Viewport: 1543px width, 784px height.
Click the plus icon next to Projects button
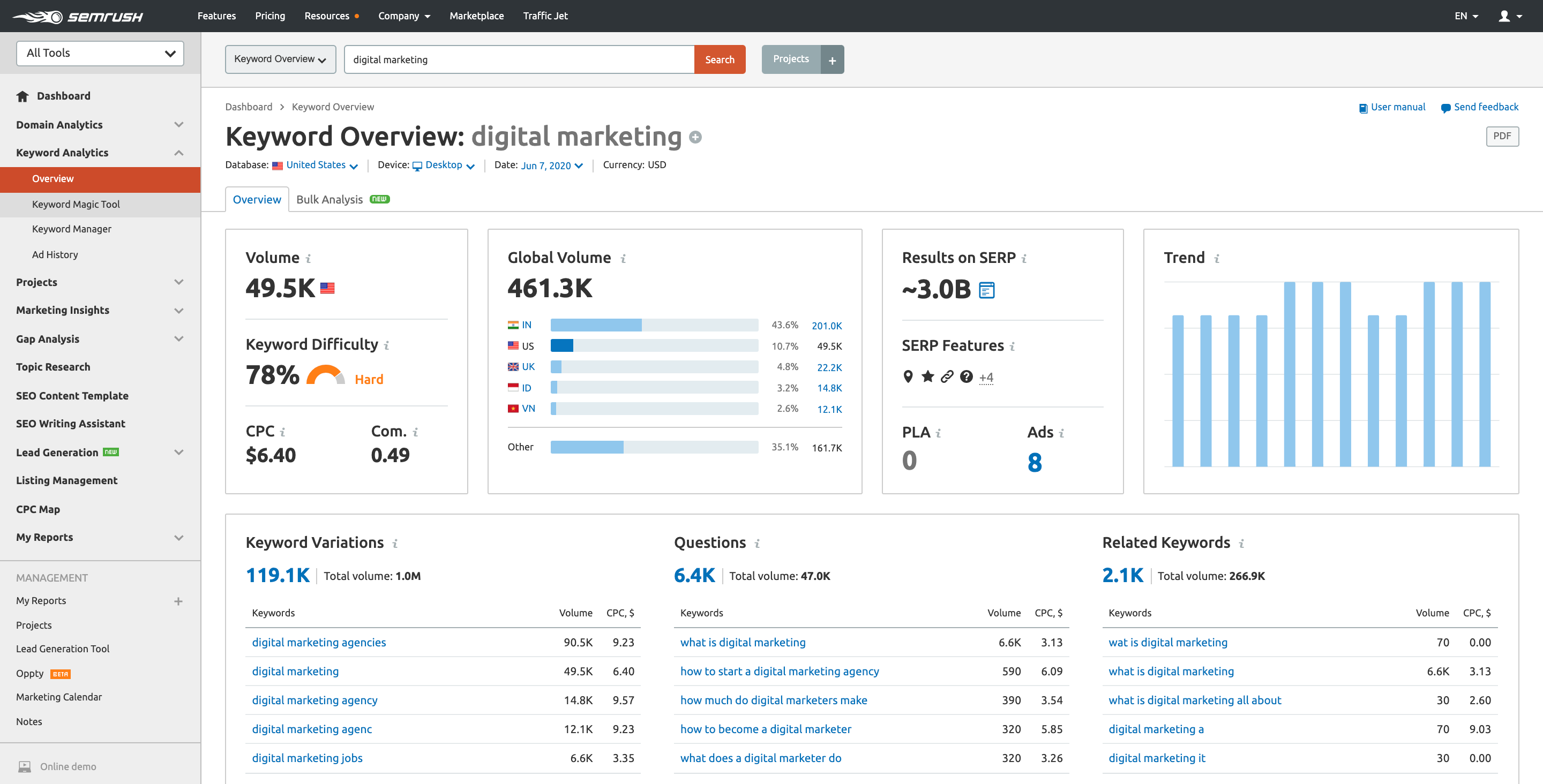tap(832, 59)
